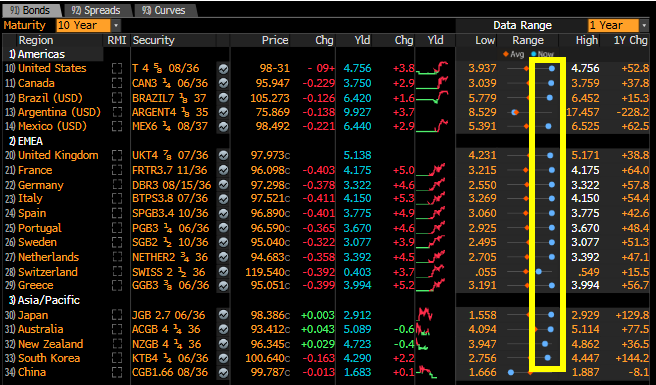Open United States yield sparkline chart

[432, 68]
